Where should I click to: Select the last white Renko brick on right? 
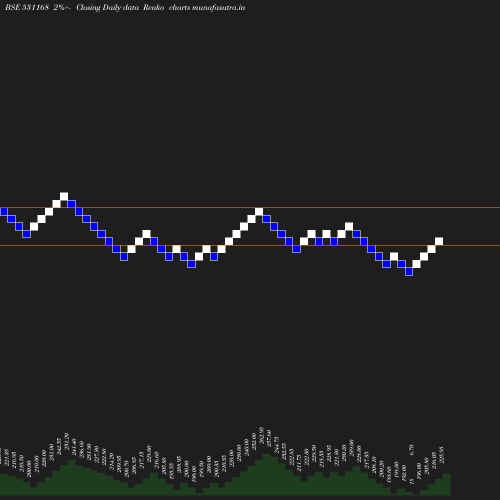tap(439, 241)
